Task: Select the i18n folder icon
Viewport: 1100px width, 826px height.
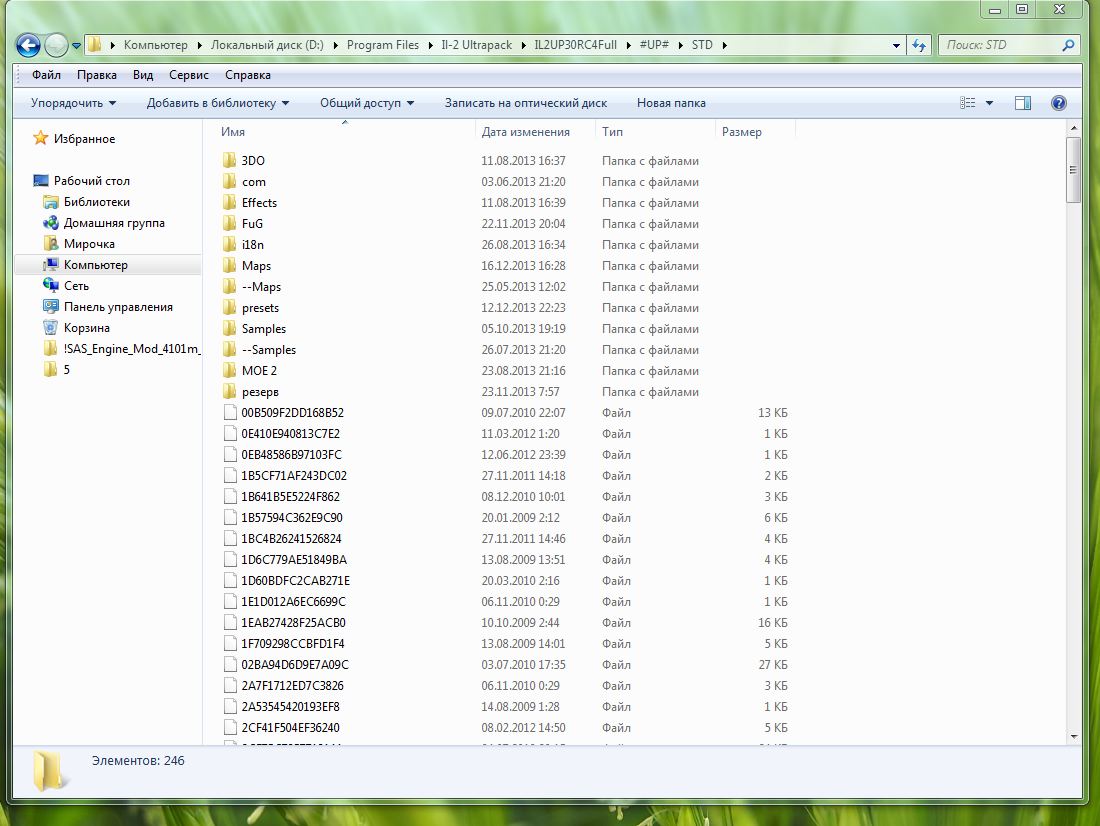Action: (229, 244)
